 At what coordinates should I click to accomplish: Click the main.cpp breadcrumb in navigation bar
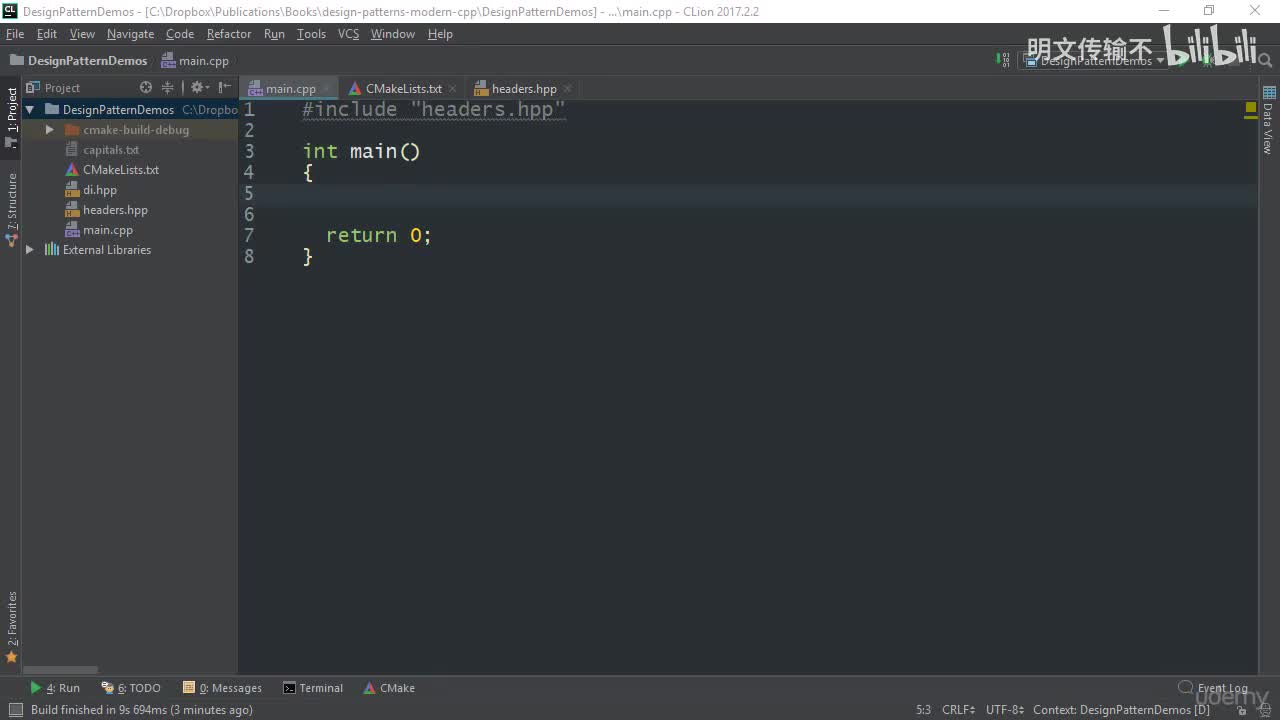tap(195, 61)
